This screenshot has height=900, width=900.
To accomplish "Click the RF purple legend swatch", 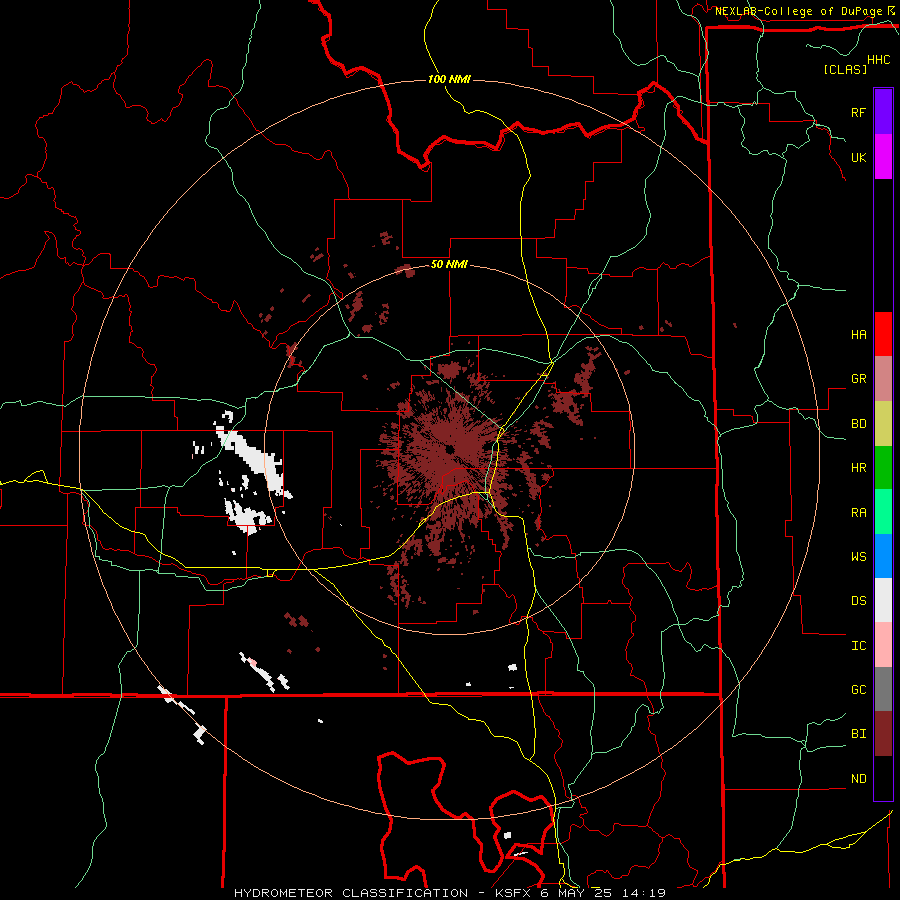I will click(x=883, y=112).
